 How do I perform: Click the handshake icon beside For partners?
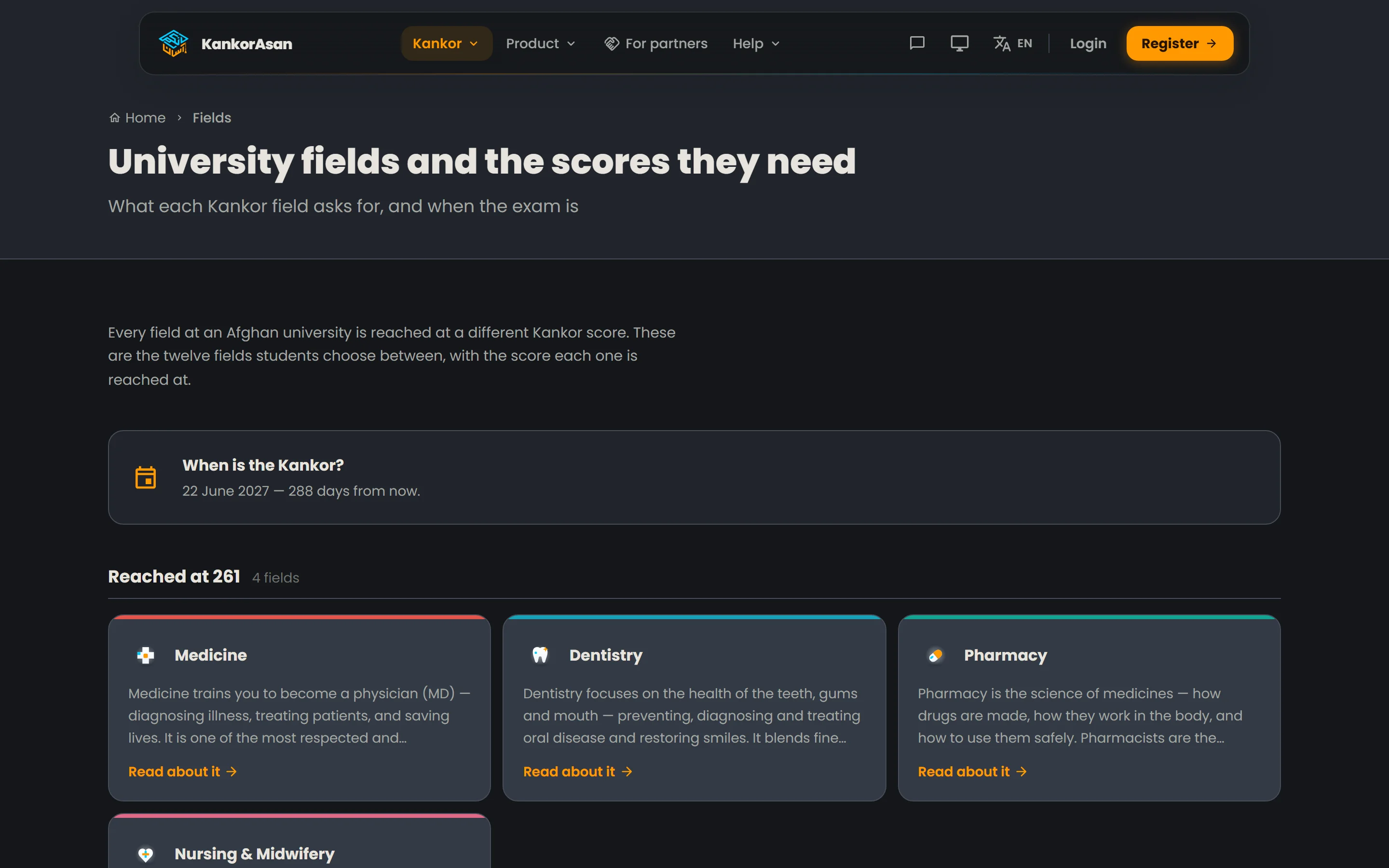pos(612,43)
